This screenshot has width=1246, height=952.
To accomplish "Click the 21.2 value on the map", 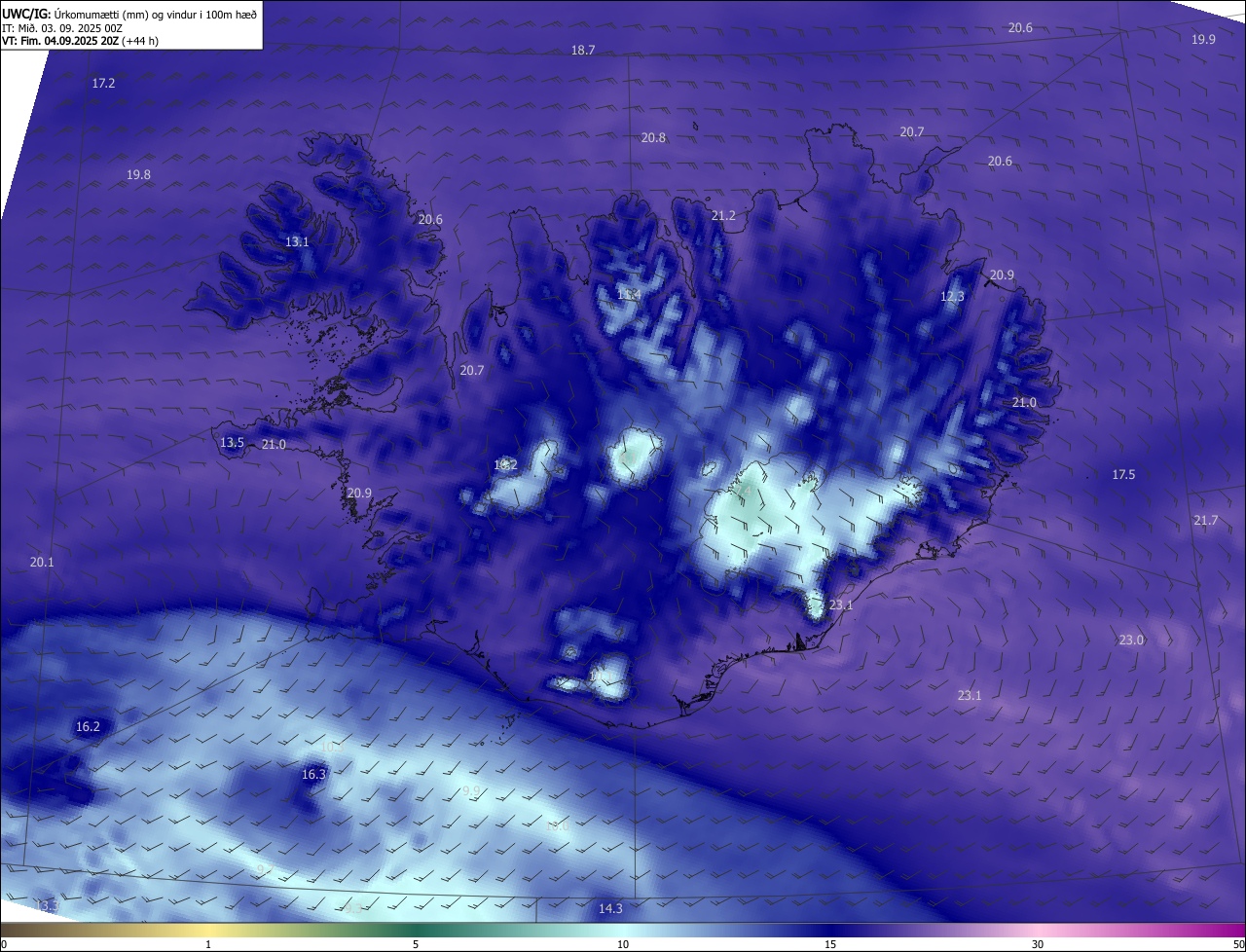I will 723,216.
